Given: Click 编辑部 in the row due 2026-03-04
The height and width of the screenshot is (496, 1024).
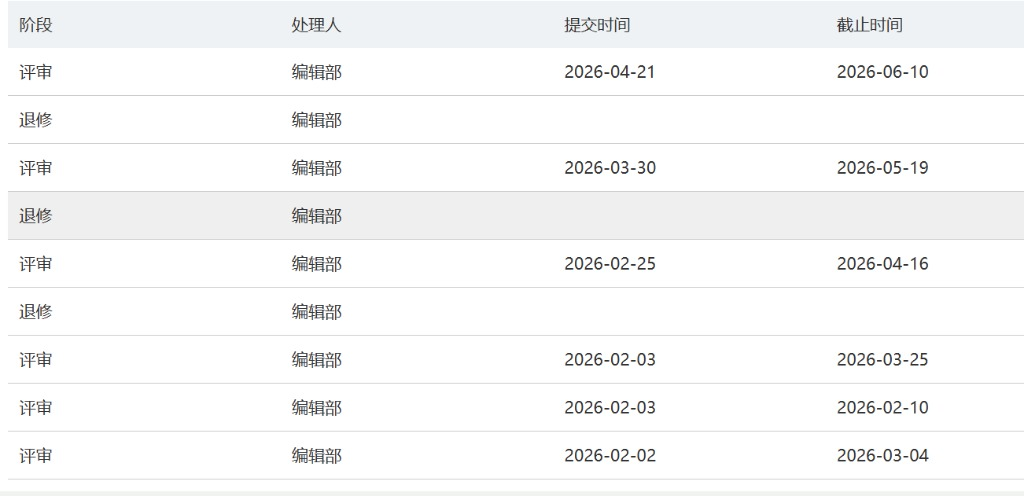Looking at the screenshot, I should tap(316, 456).
